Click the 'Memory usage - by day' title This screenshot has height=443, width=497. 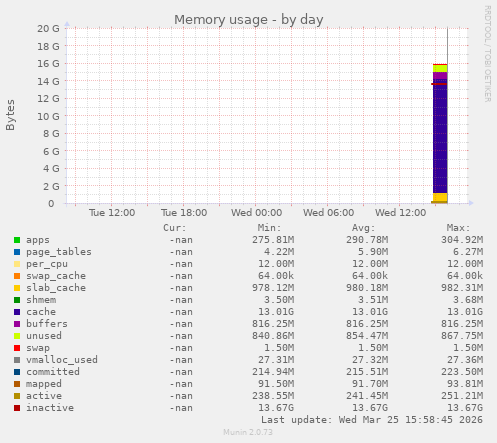[249, 20]
